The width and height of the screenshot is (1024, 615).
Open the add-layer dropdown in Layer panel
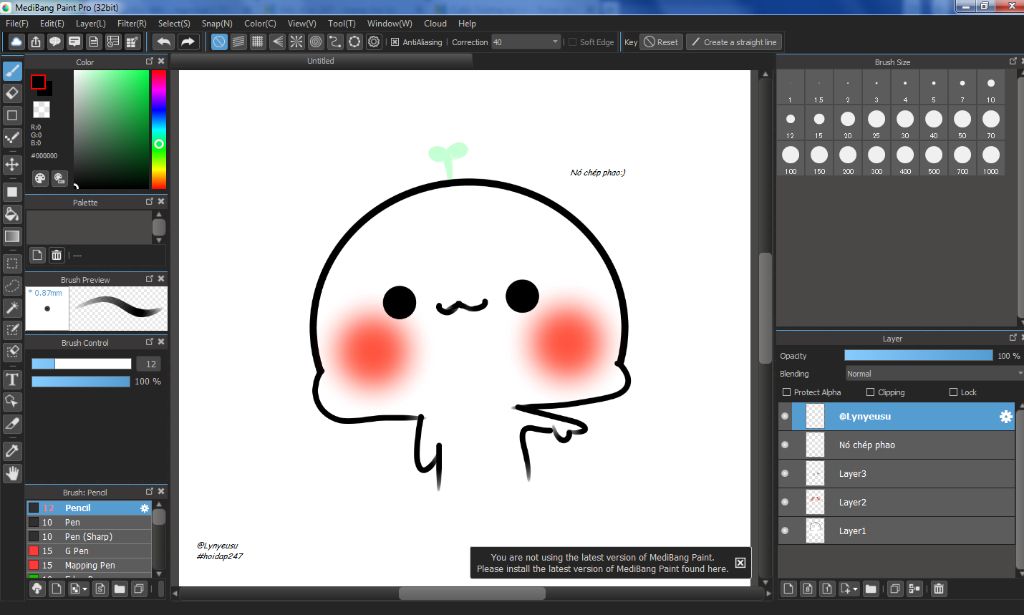849,589
